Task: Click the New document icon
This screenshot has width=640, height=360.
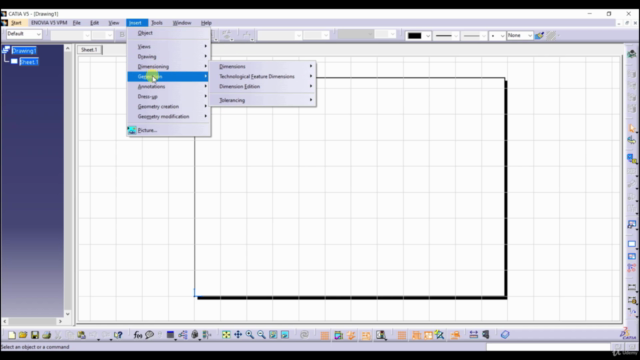Action: pos(11,335)
